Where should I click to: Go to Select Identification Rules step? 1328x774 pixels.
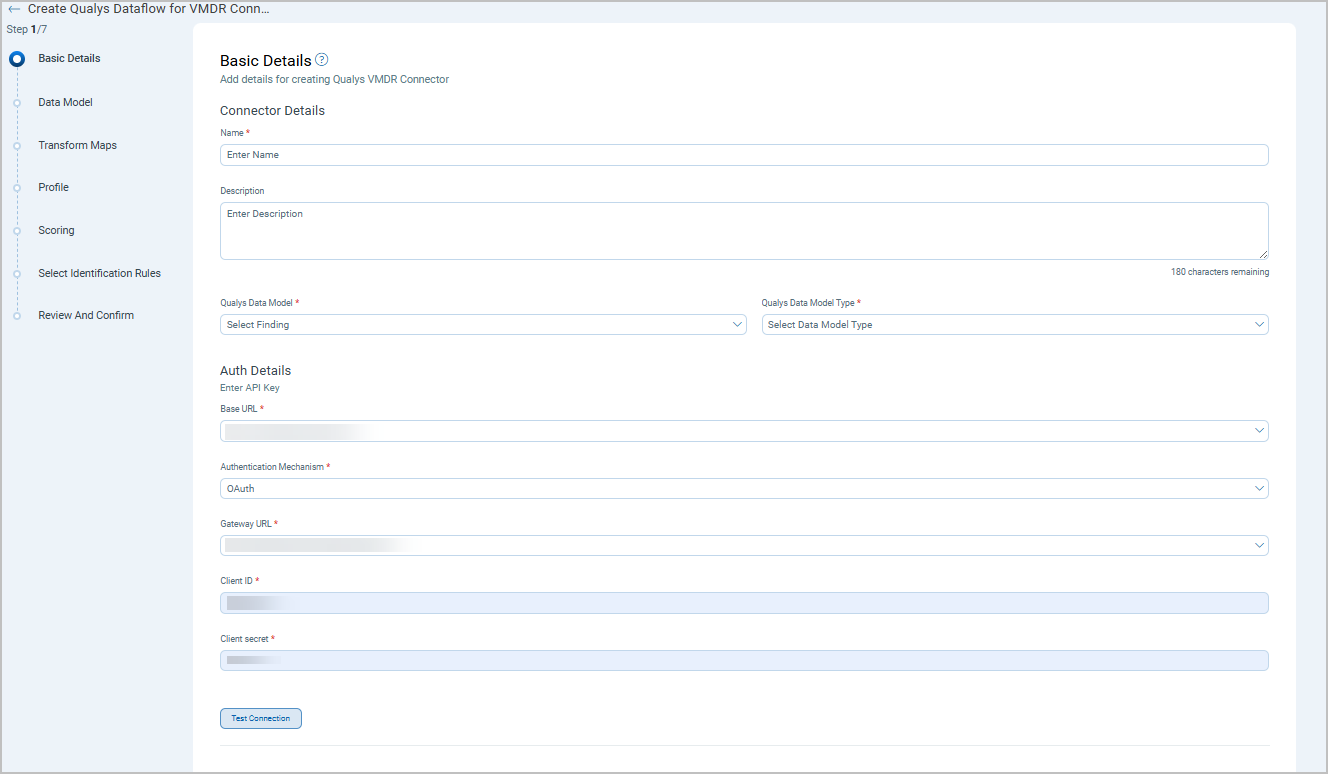(99, 273)
